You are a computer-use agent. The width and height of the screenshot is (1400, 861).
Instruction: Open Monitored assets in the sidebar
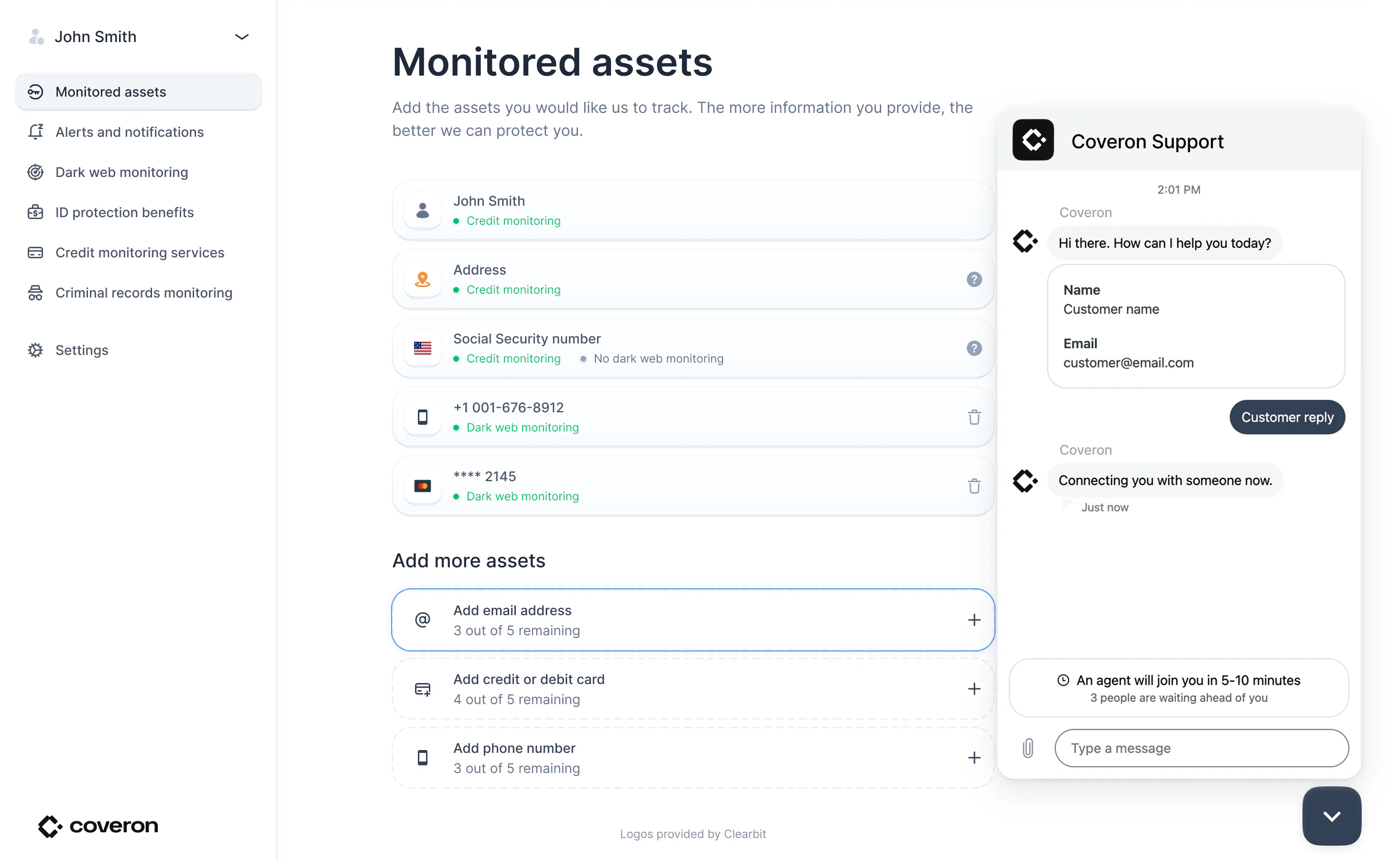[138, 92]
